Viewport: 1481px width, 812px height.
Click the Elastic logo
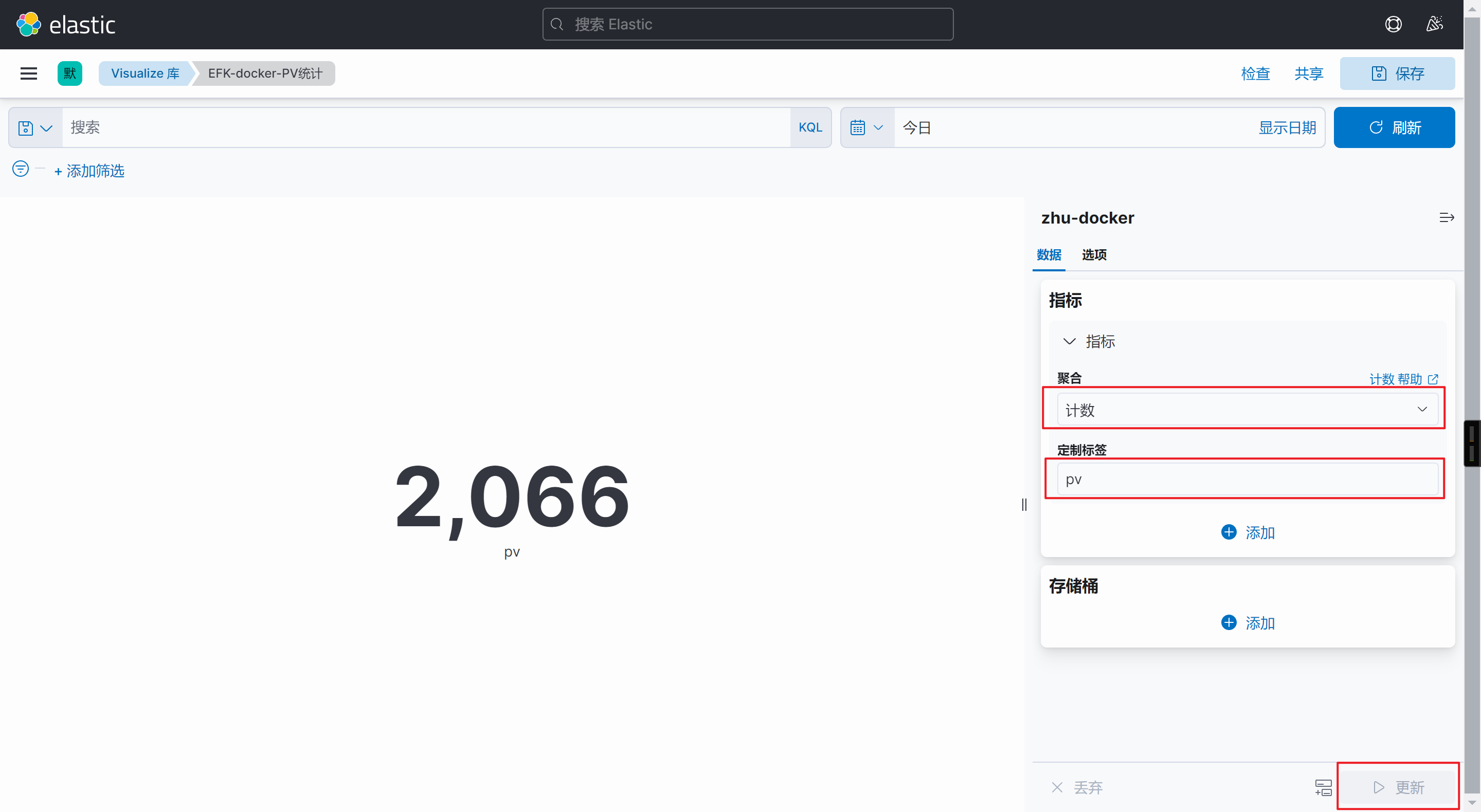tap(65, 24)
